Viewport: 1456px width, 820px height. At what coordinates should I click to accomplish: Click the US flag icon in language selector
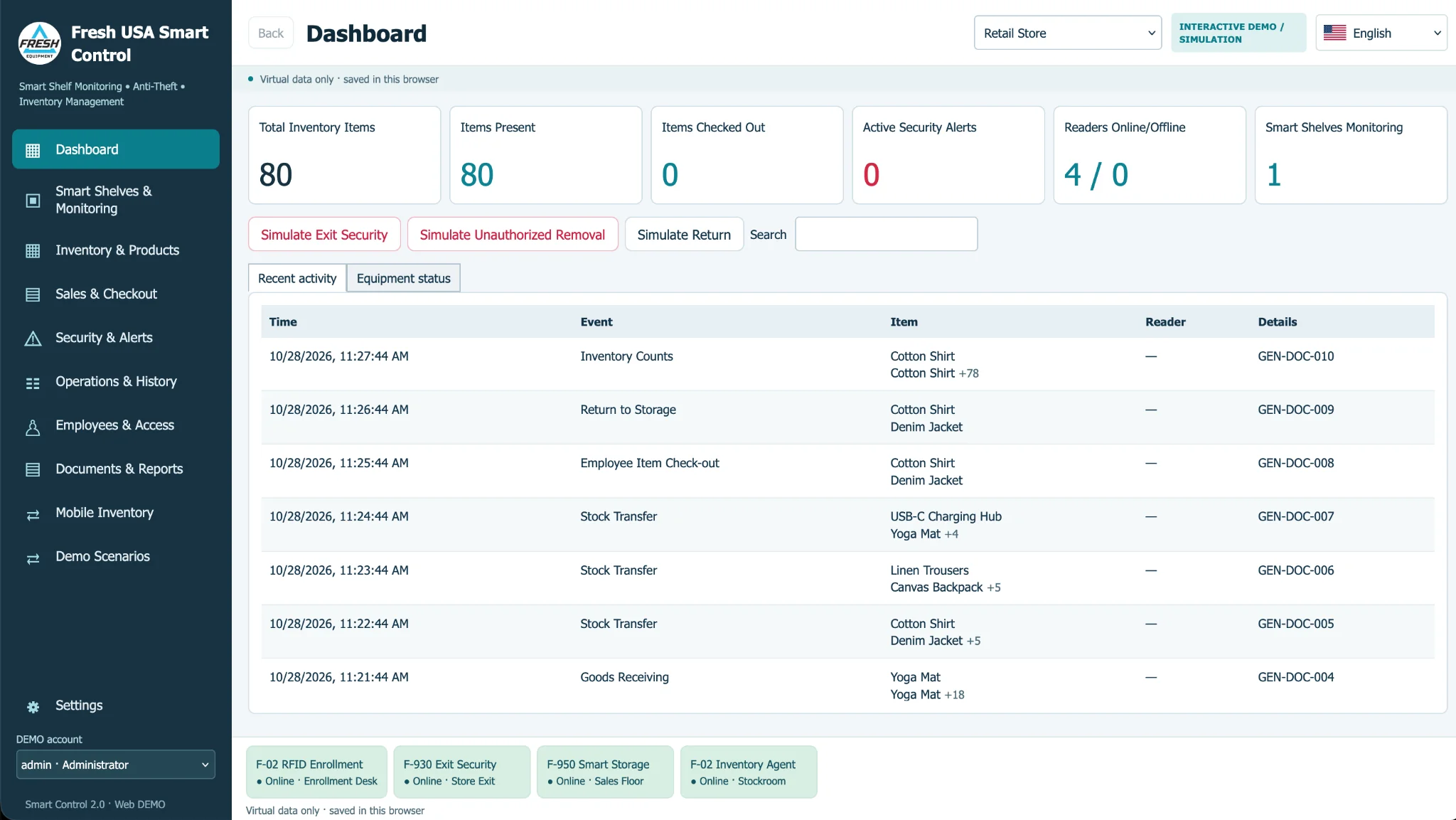click(x=1334, y=33)
